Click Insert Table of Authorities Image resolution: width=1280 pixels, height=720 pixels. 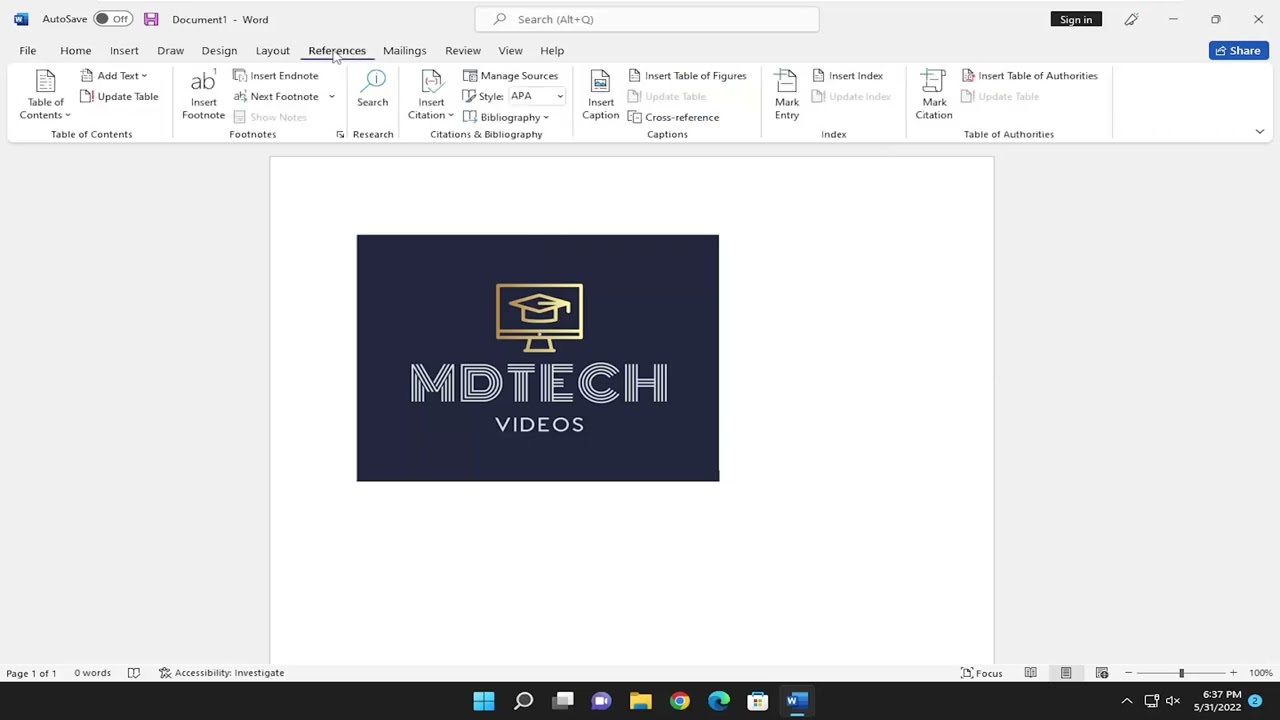point(1029,76)
